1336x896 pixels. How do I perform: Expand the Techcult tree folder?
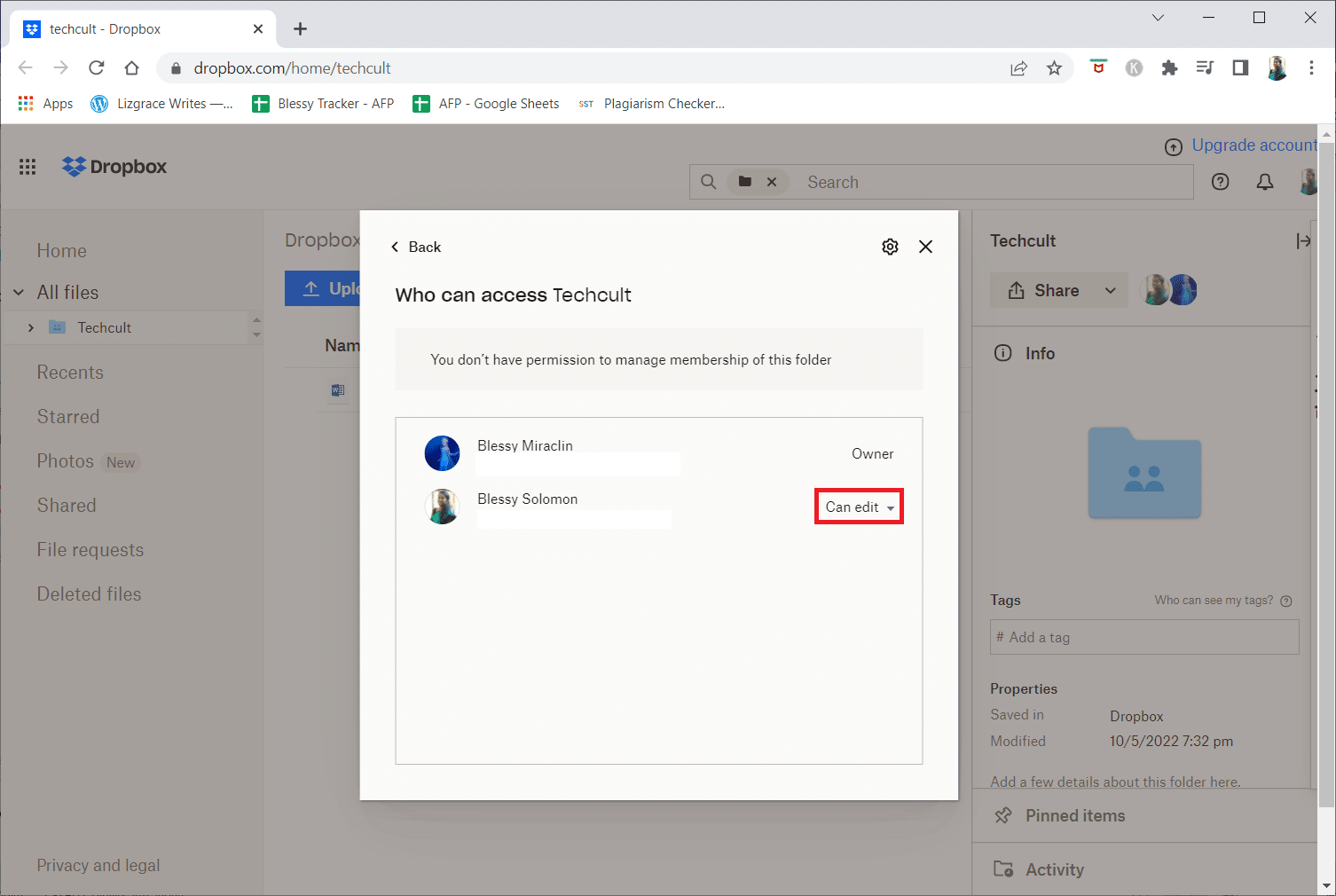tap(31, 328)
